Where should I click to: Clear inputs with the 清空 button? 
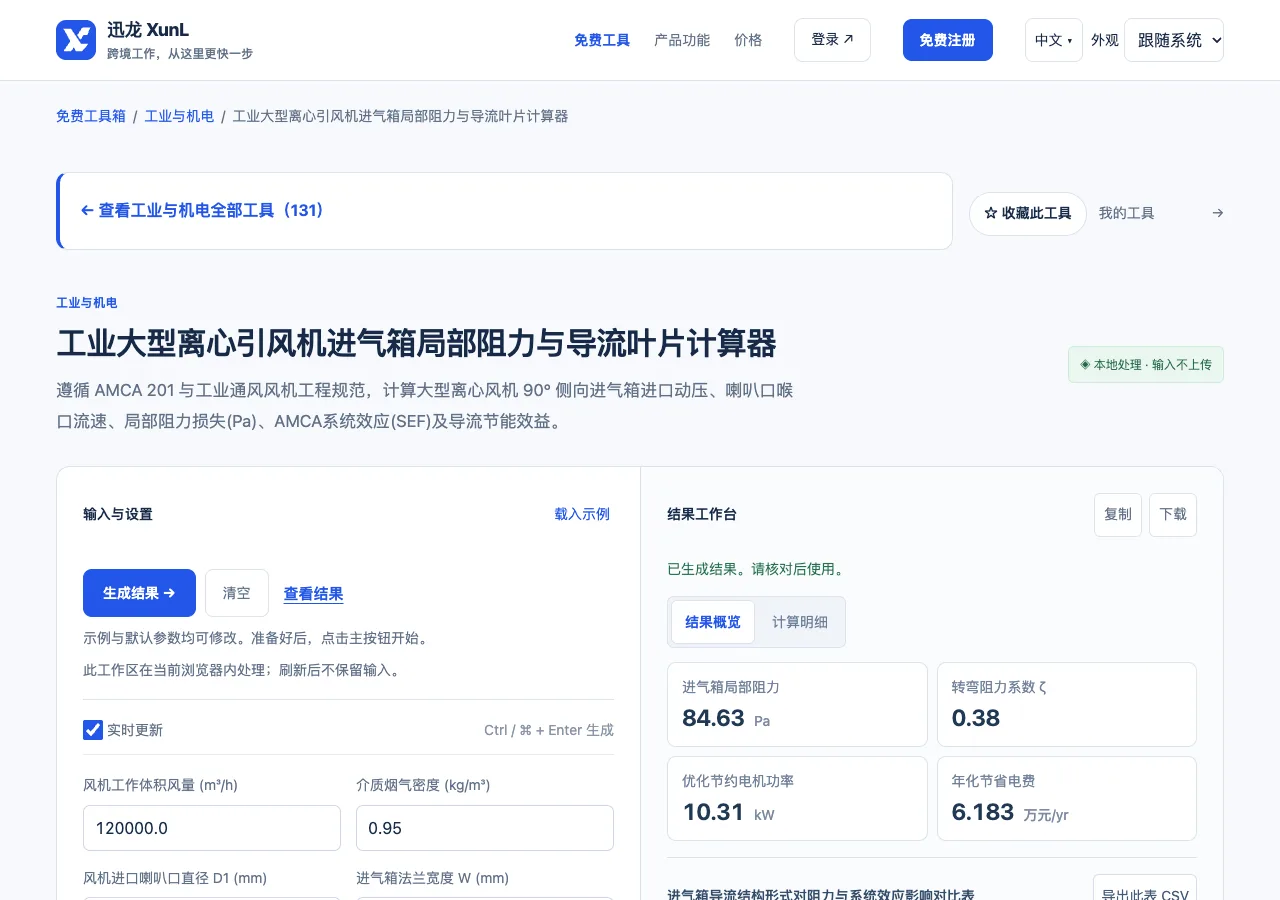237,593
